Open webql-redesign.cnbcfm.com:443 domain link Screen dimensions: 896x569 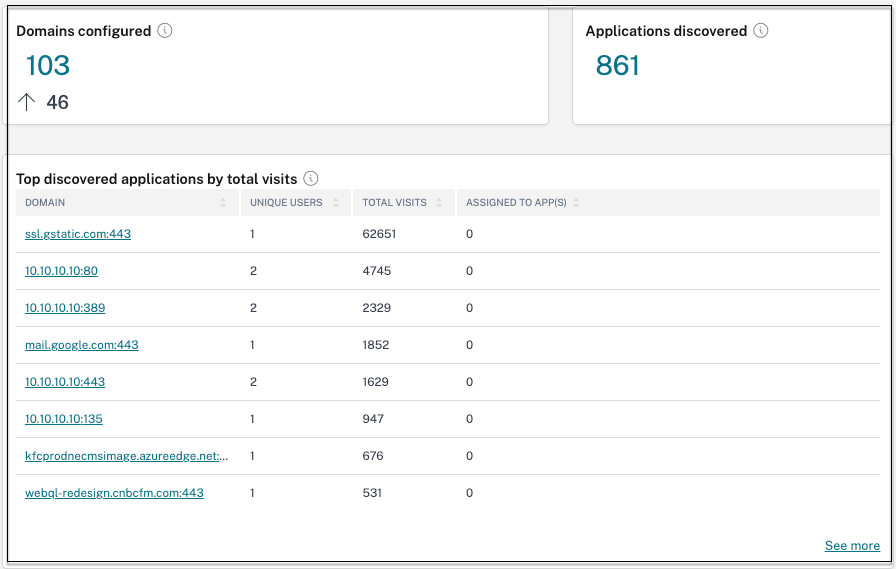114,493
